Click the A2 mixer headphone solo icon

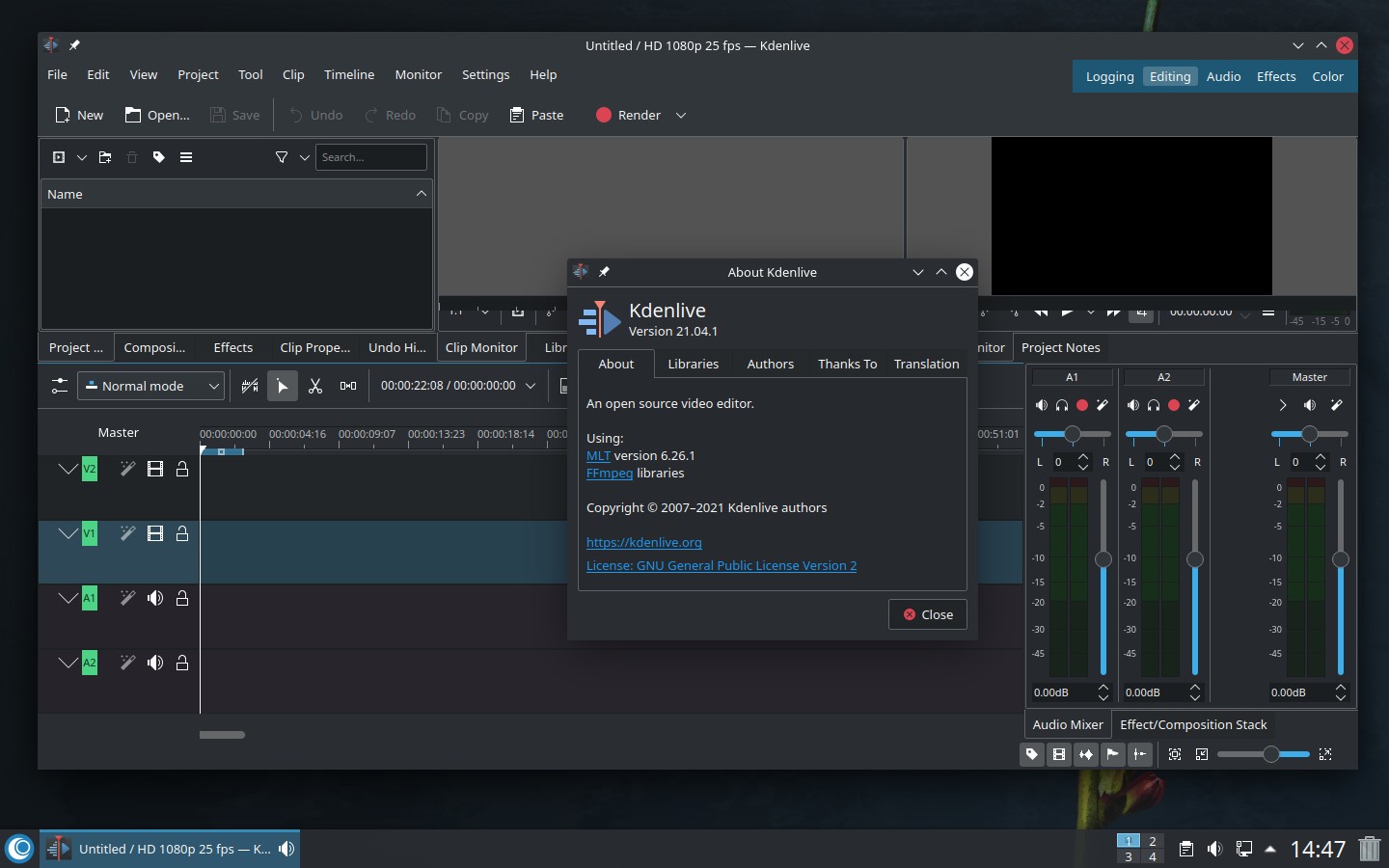(x=1154, y=405)
